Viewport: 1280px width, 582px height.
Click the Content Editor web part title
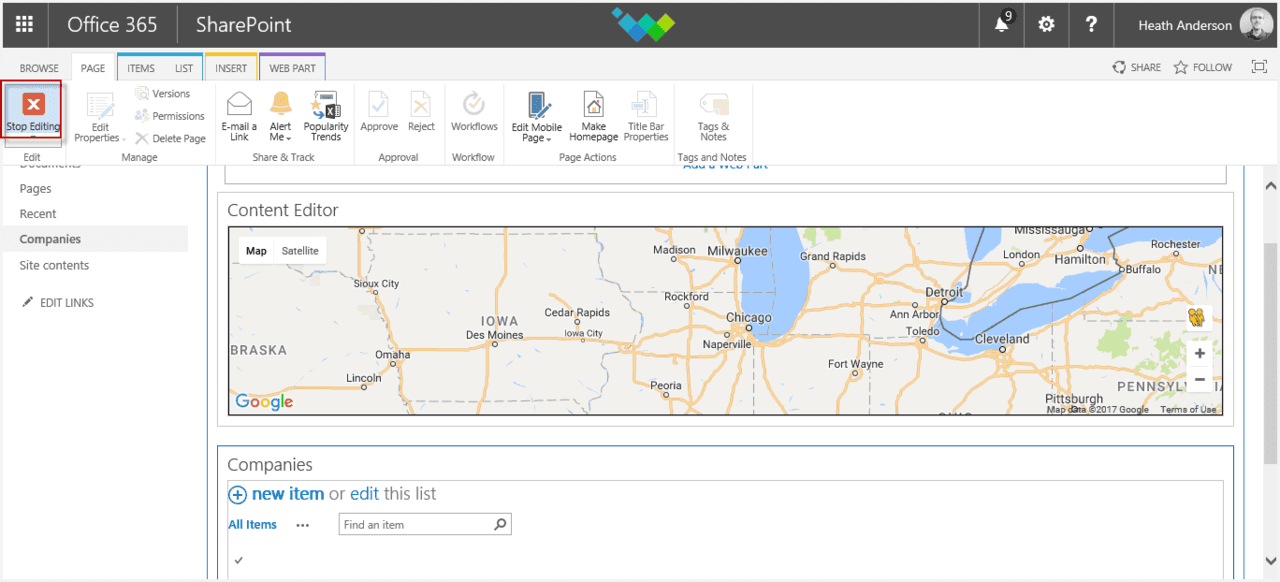click(283, 210)
